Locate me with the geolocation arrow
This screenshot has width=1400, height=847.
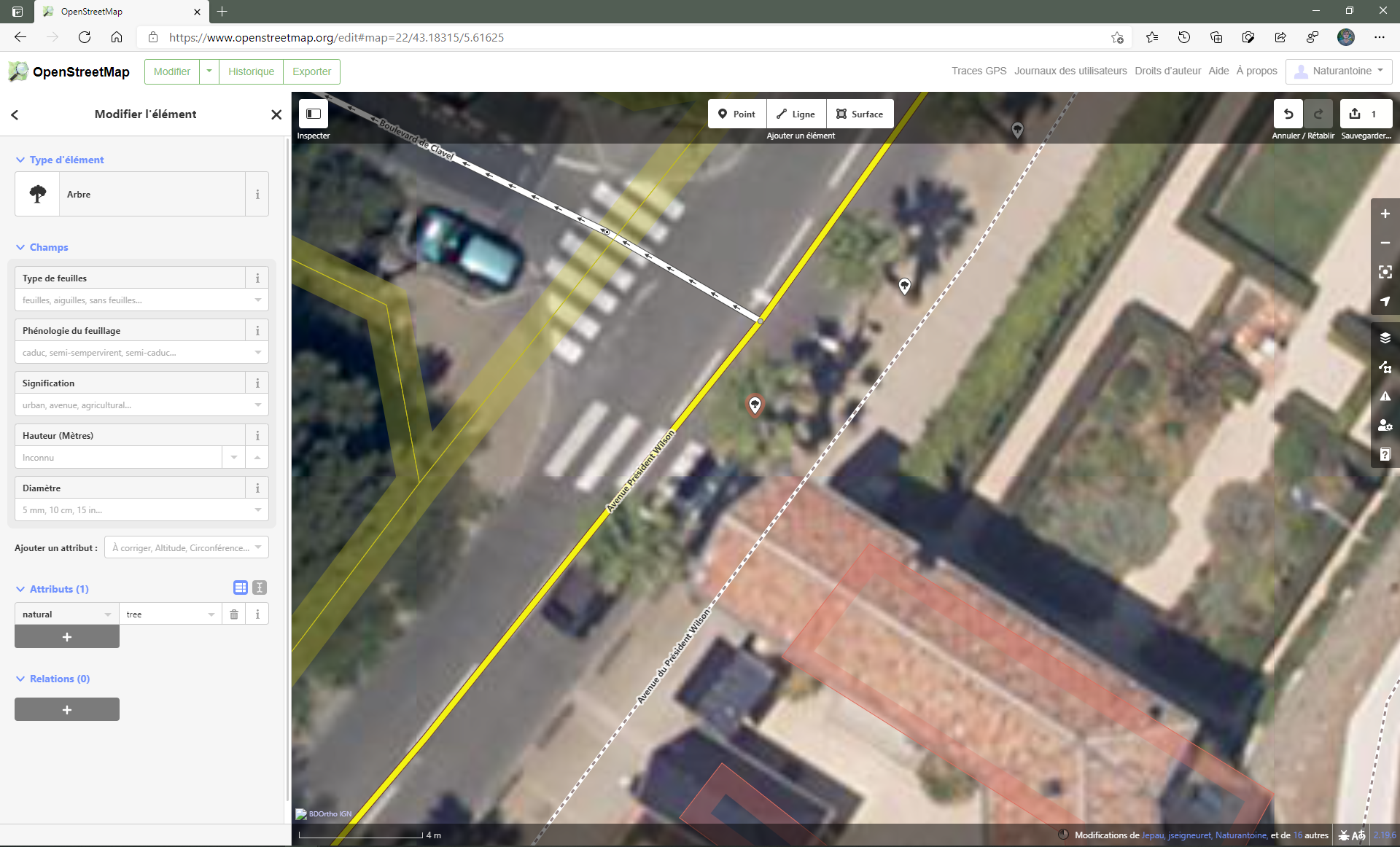(x=1385, y=301)
